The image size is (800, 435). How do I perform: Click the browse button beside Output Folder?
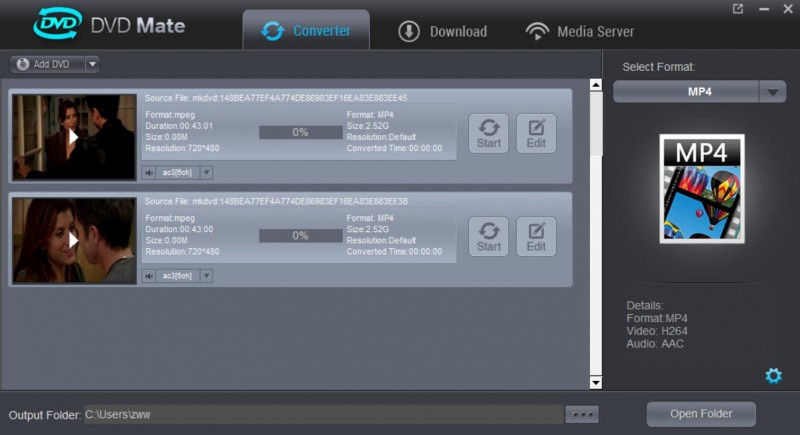point(581,414)
